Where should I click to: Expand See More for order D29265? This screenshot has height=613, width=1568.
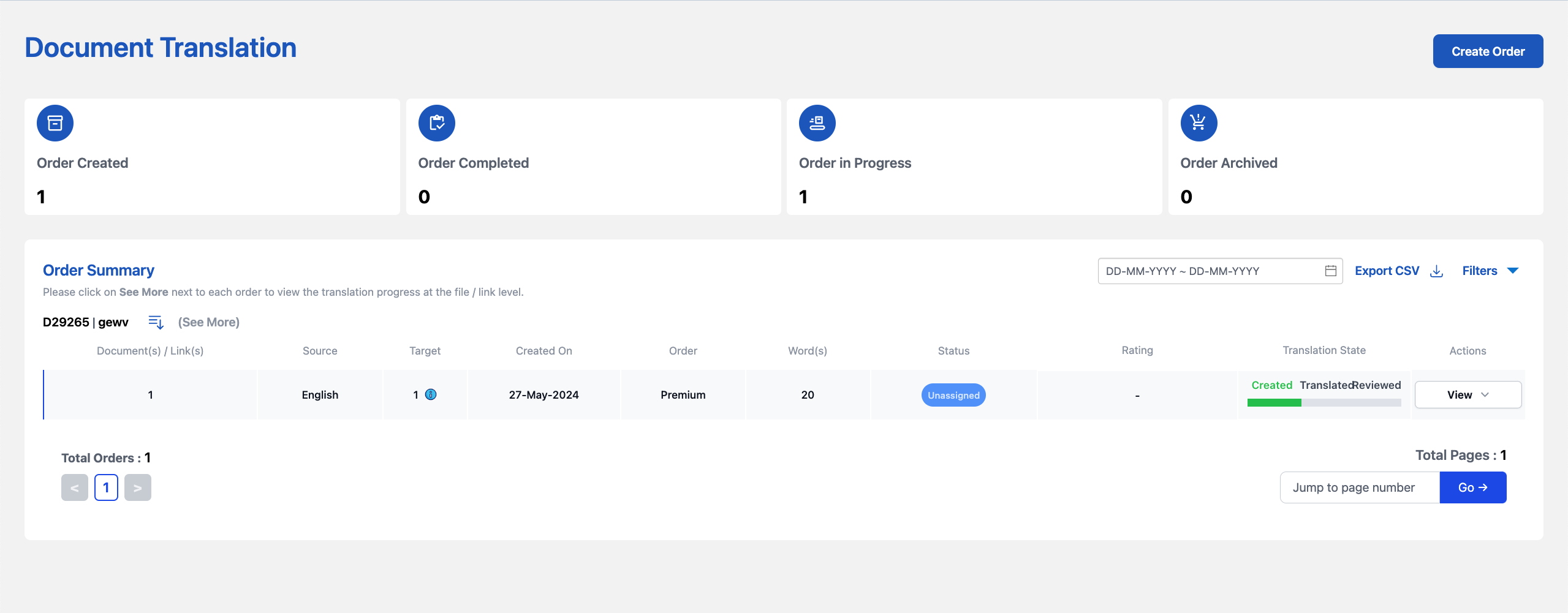[209, 322]
